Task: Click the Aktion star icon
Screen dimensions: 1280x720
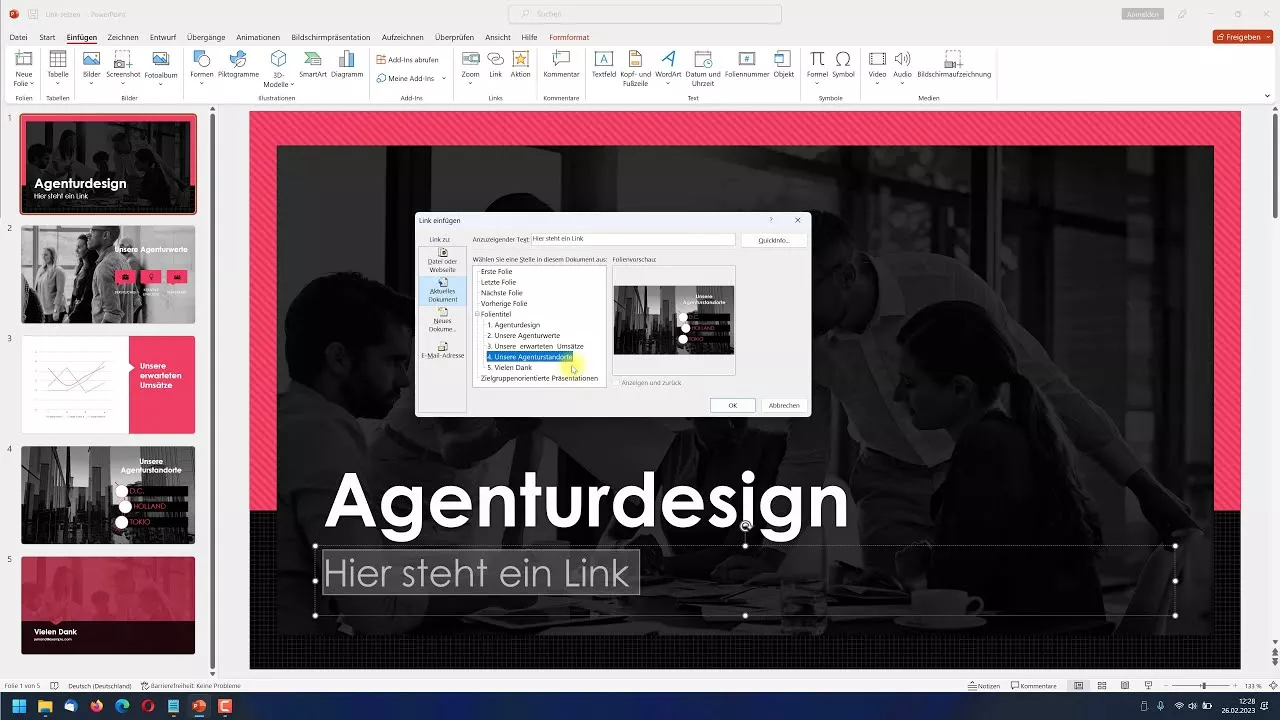Action: pyautogui.click(x=520, y=59)
